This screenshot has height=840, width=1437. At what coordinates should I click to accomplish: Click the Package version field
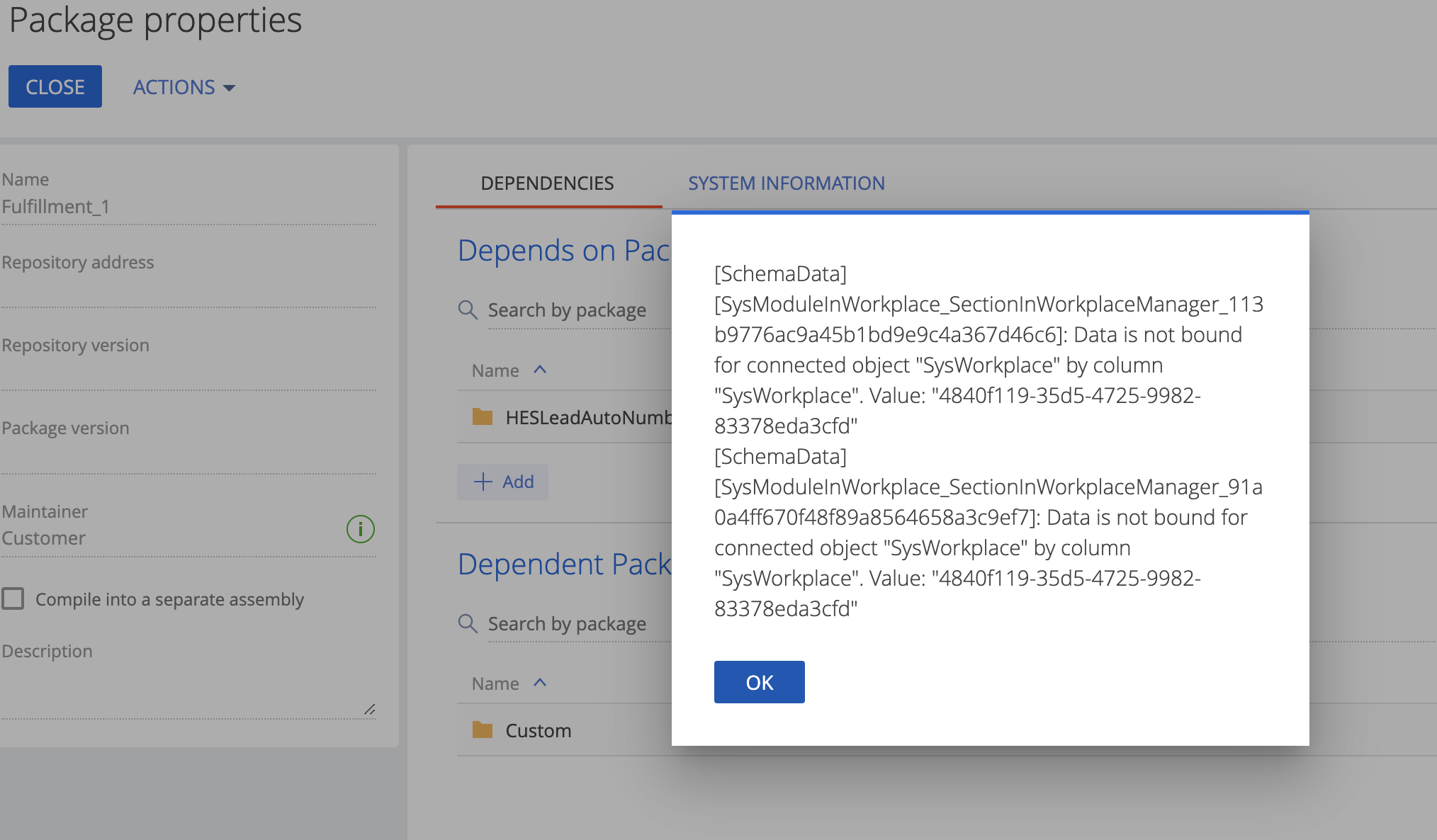pyautogui.click(x=188, y=456)
